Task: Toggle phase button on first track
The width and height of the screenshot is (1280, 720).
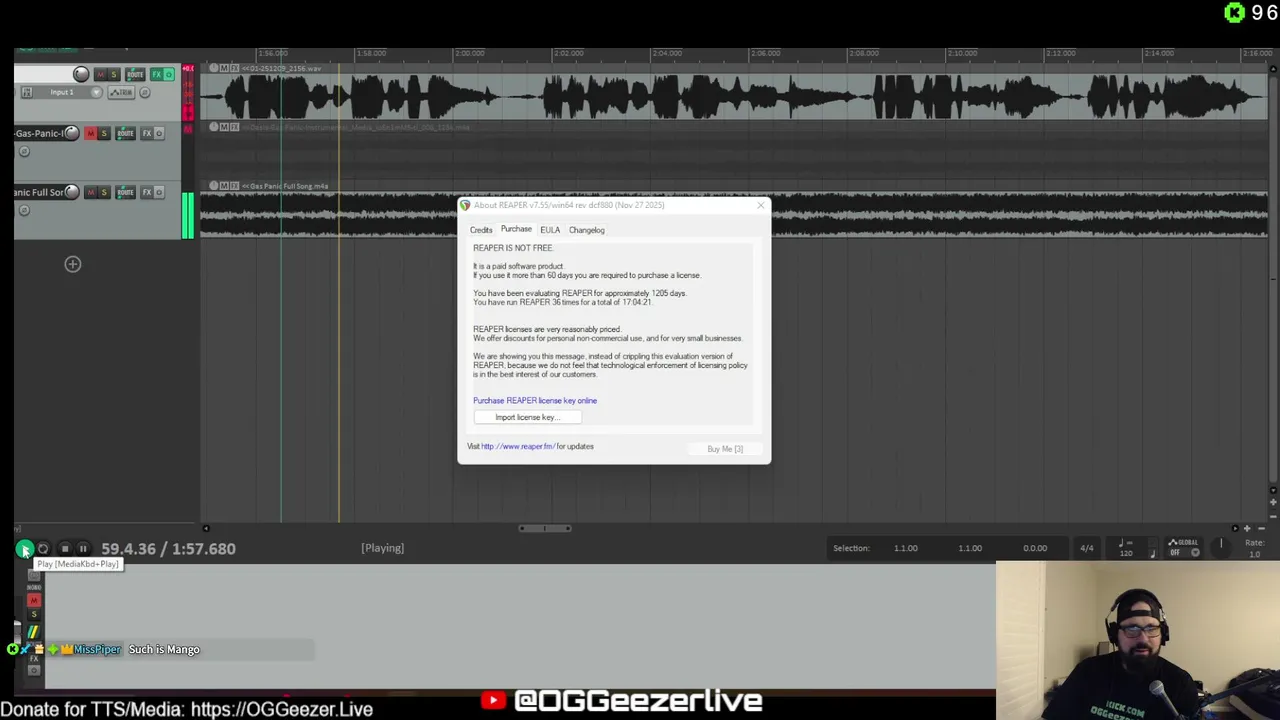Action: click(x=146, y=92)
